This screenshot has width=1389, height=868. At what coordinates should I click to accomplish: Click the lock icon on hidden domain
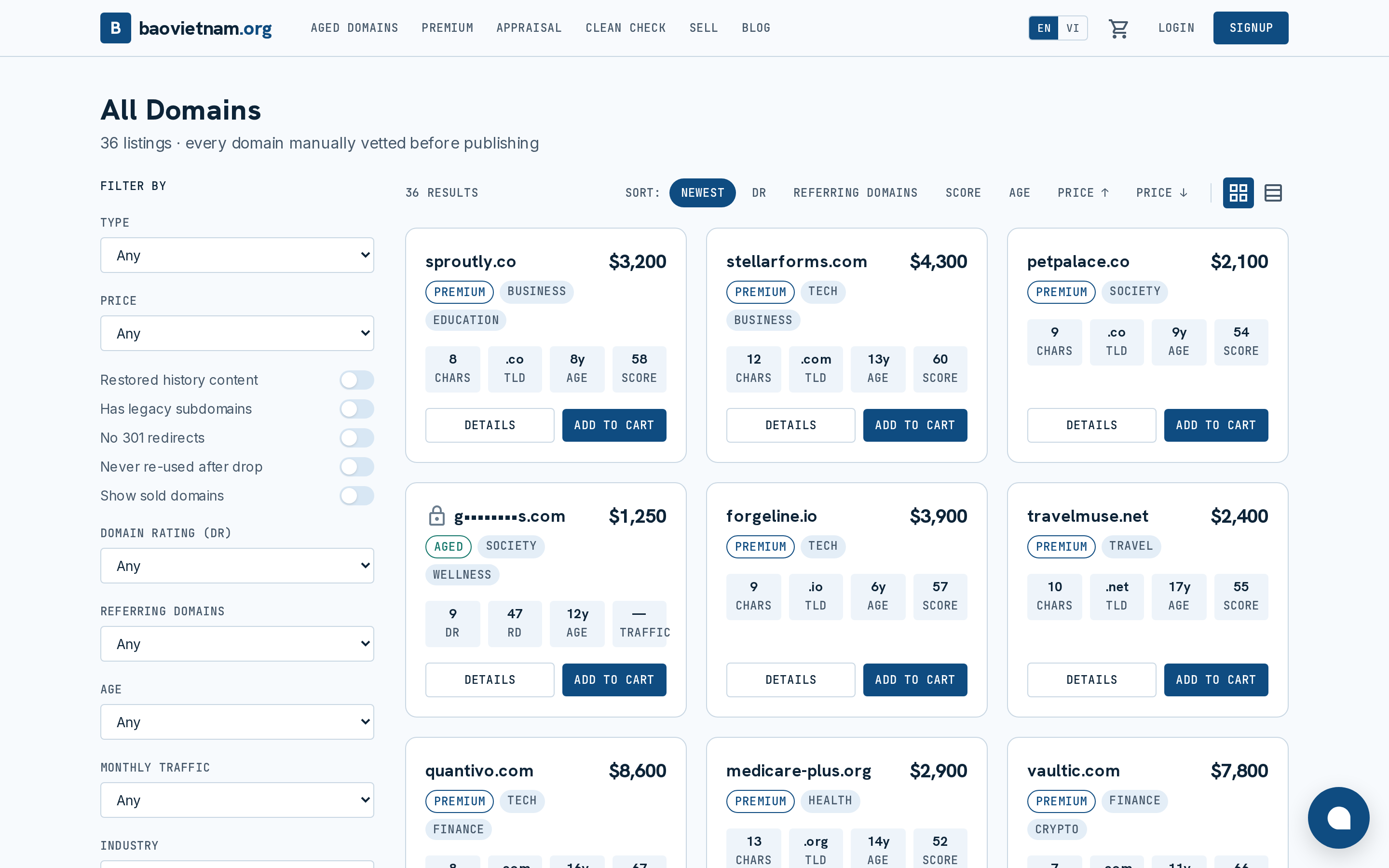pos(437,515)
